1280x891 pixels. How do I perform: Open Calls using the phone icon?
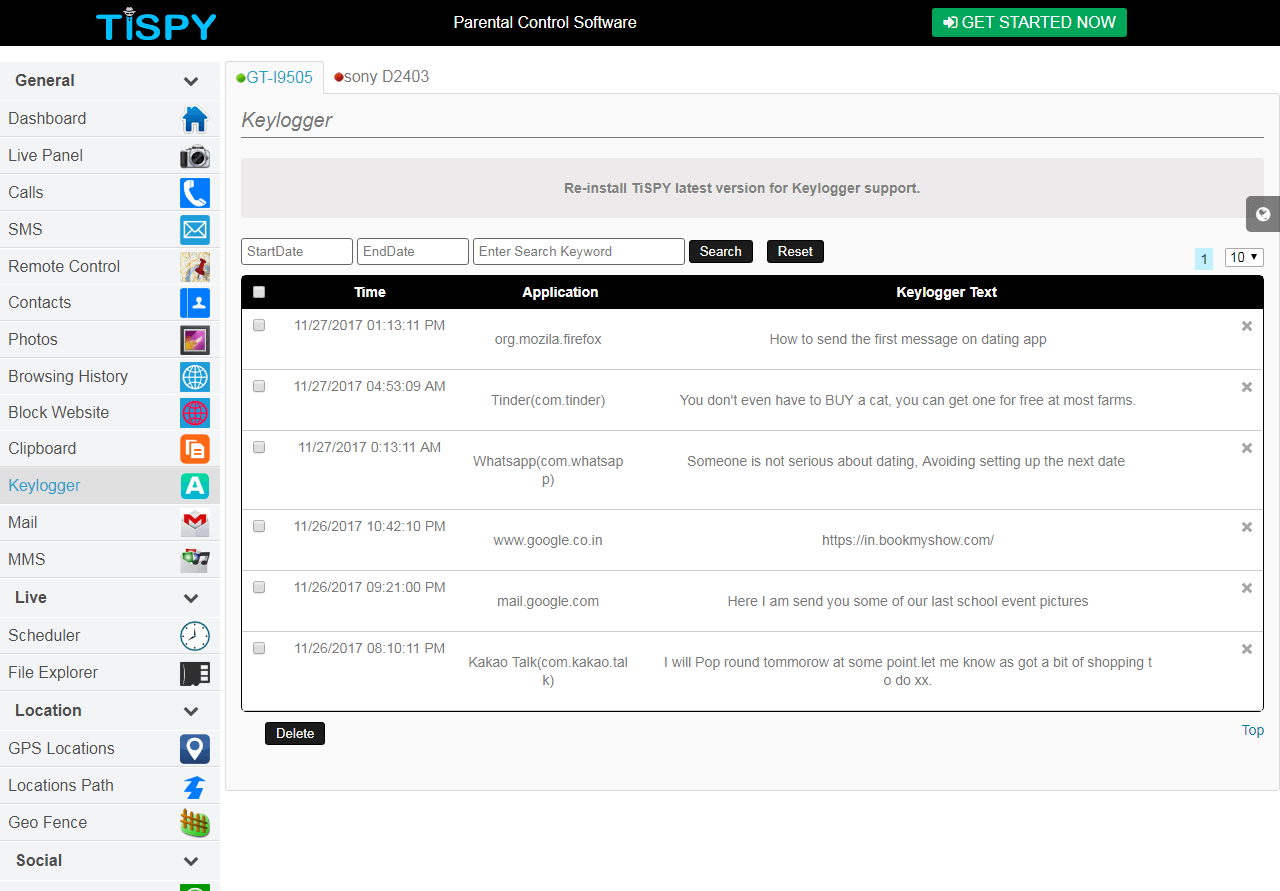point(195,193)
